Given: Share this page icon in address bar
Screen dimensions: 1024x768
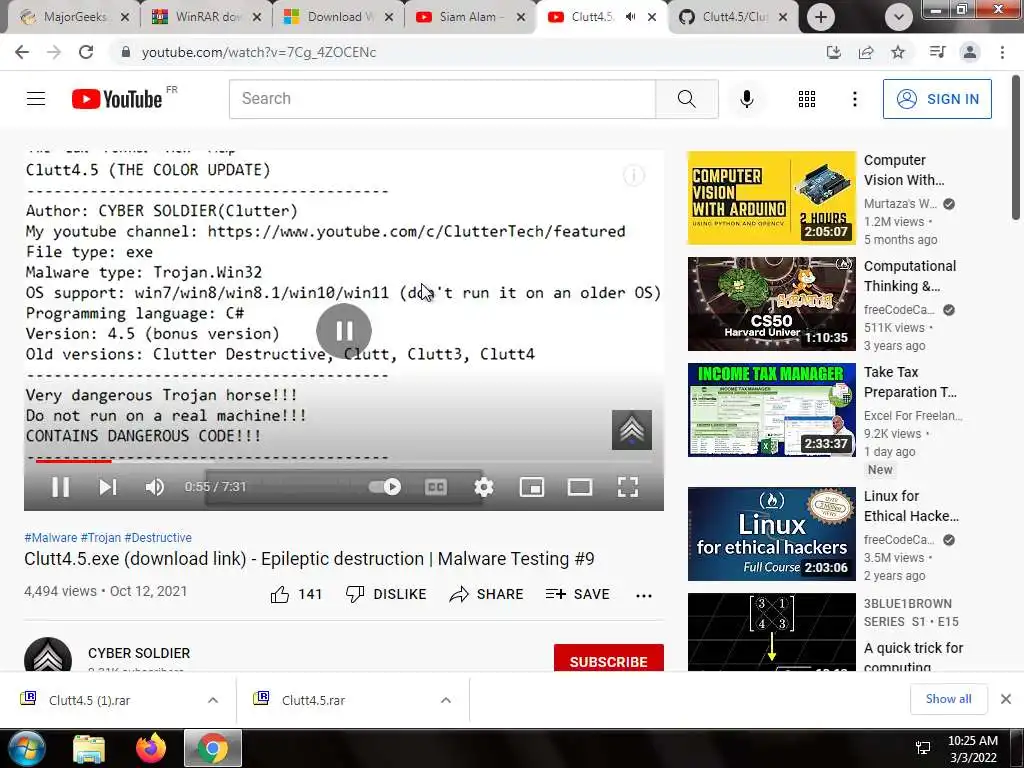Looking at the screenshot, I should (x=866, y=52).
